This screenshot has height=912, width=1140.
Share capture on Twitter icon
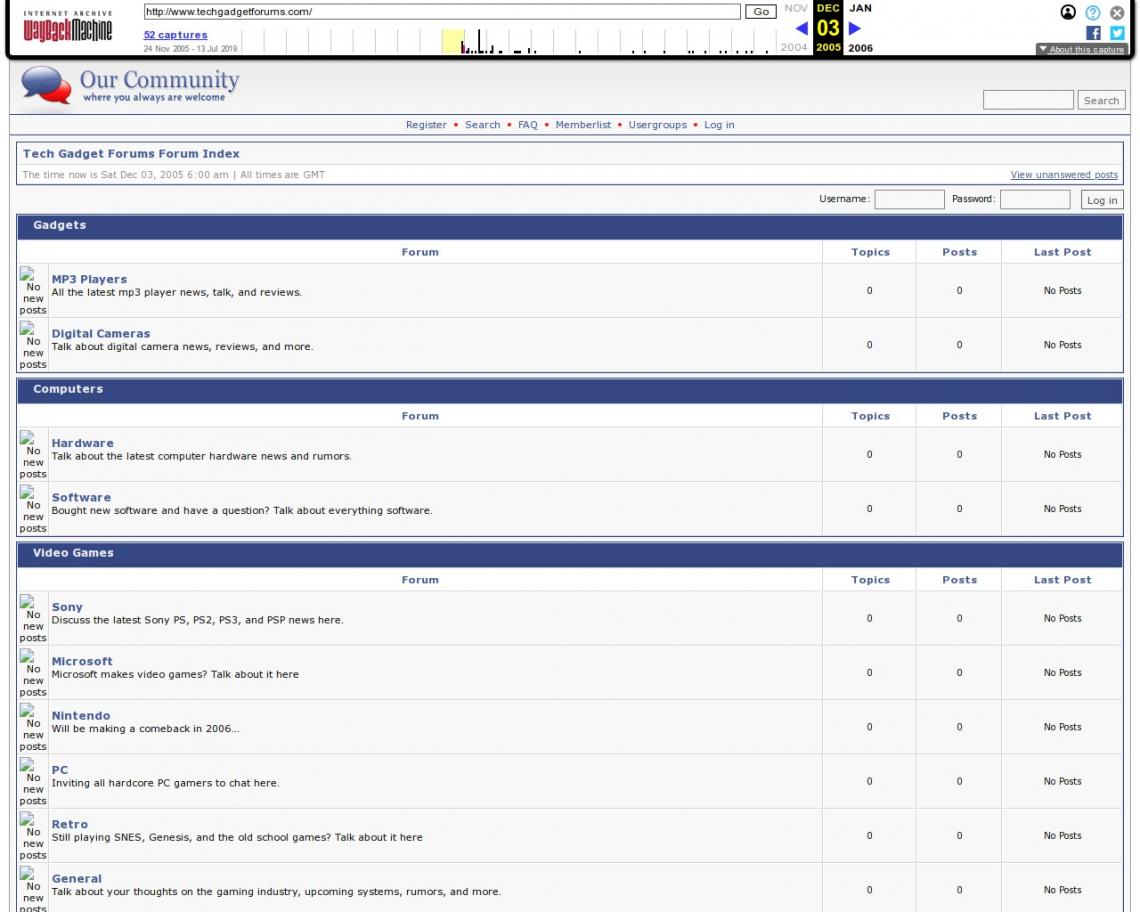[x=1117, y=33]
